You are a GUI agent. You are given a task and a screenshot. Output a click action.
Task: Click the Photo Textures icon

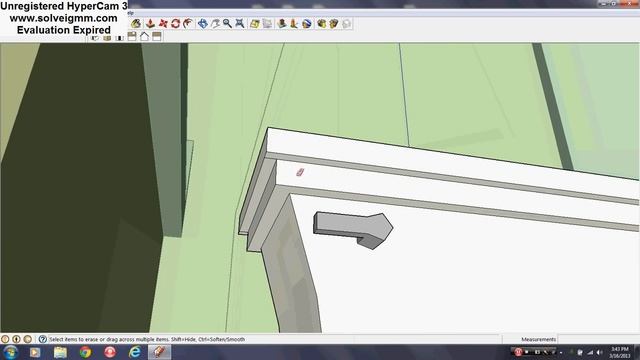[294, 24]
